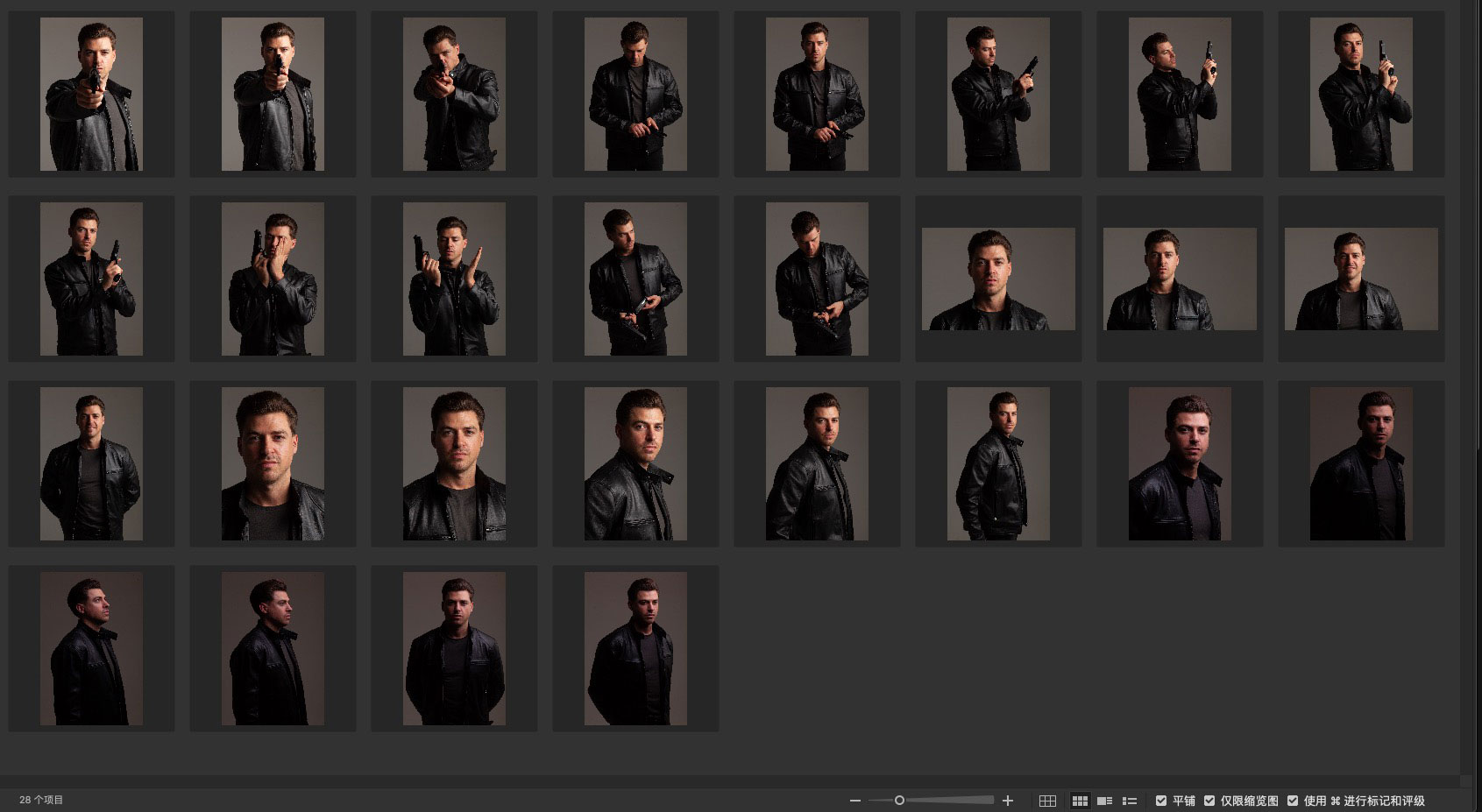Select photo of smiling man, hands behind back
1482x812 pixels.
click(91, 464)
